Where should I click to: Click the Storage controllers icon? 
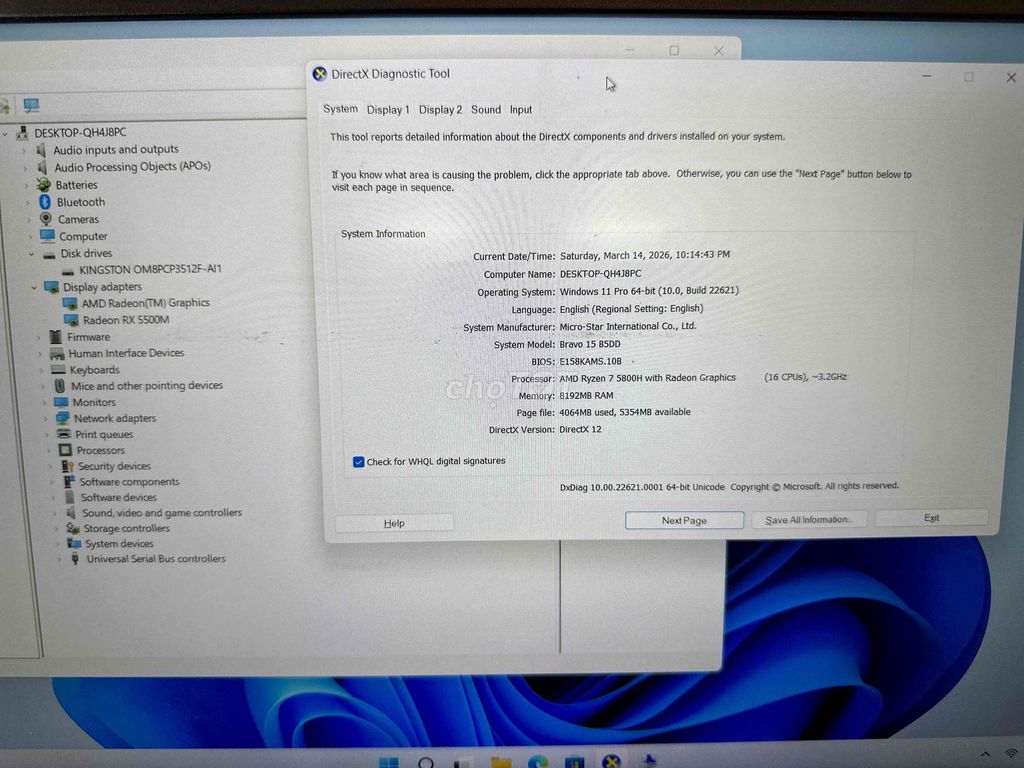point(73,528)
